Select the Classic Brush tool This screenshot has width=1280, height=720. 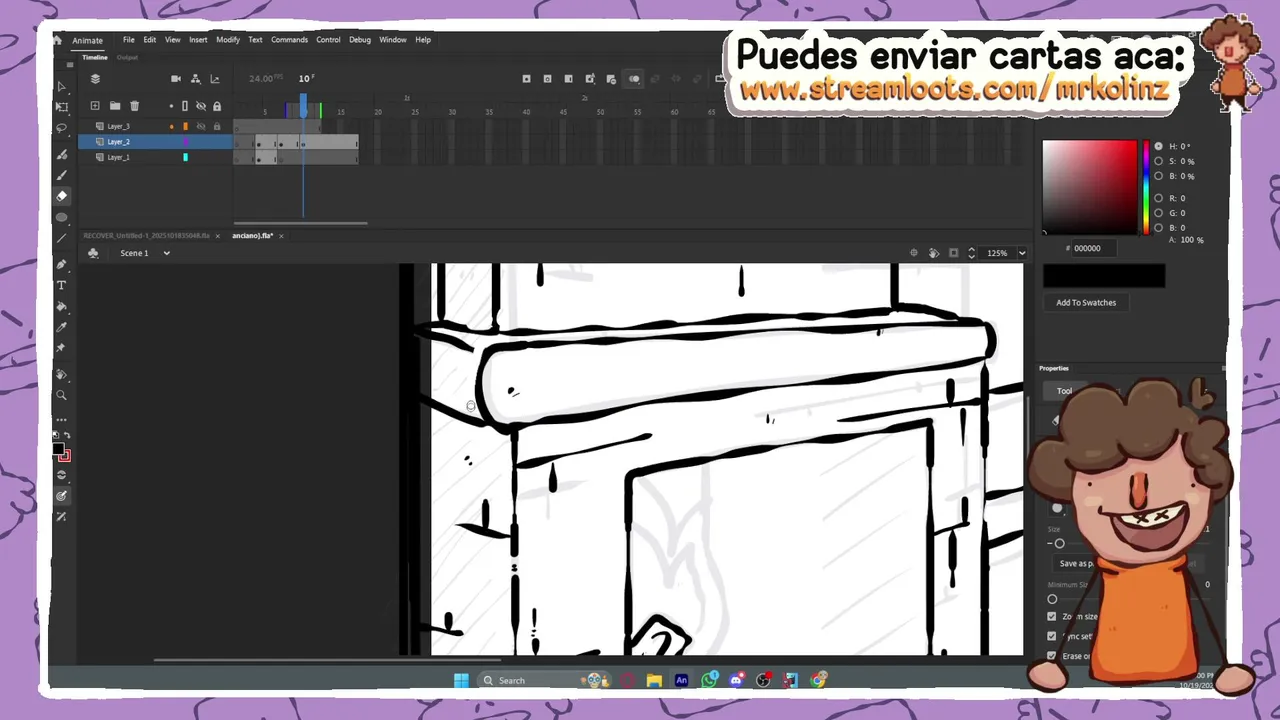point(61,175)
